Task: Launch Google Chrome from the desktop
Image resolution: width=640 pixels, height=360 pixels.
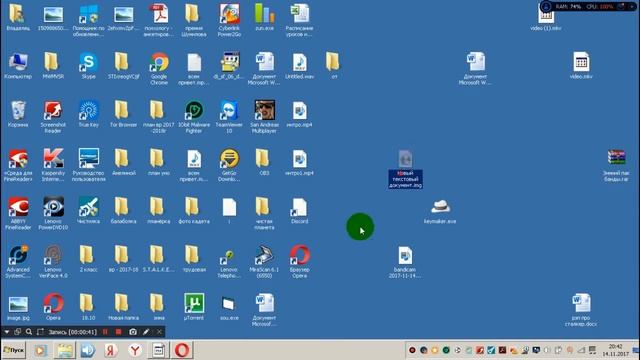Action: tap(159, 68)
